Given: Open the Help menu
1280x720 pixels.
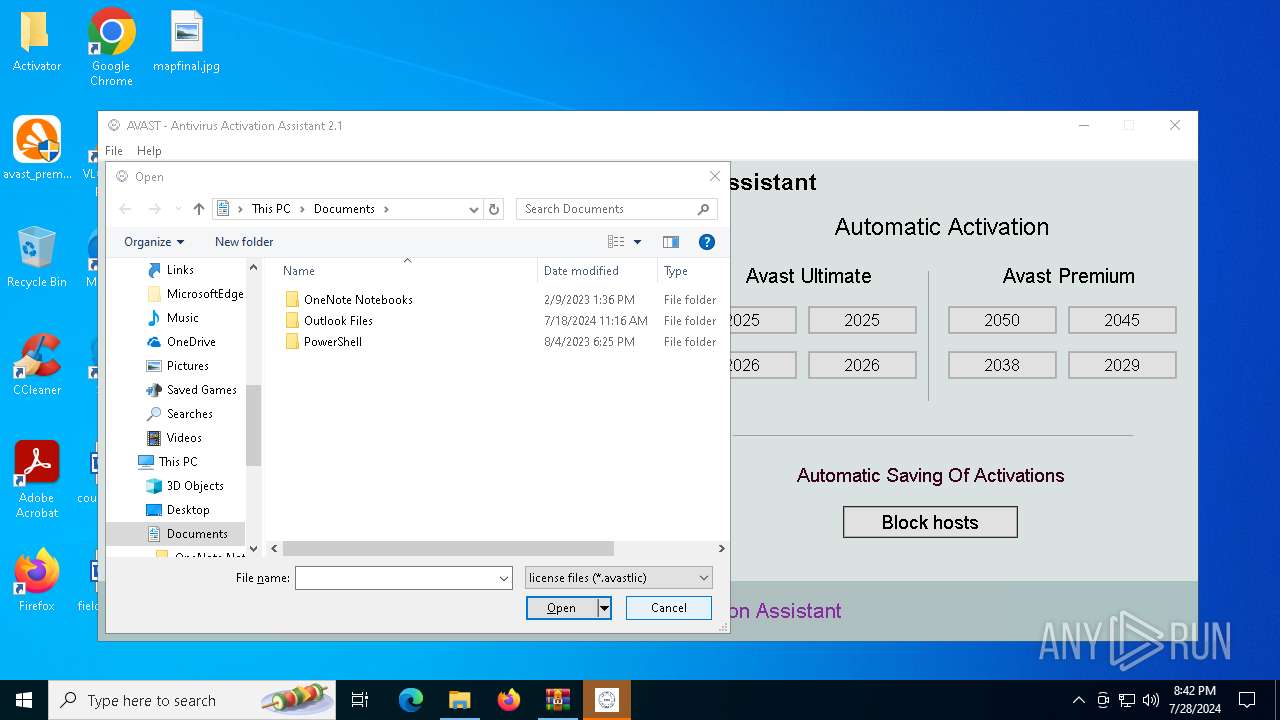Looking at the screenshot, I should pos(149,151).
